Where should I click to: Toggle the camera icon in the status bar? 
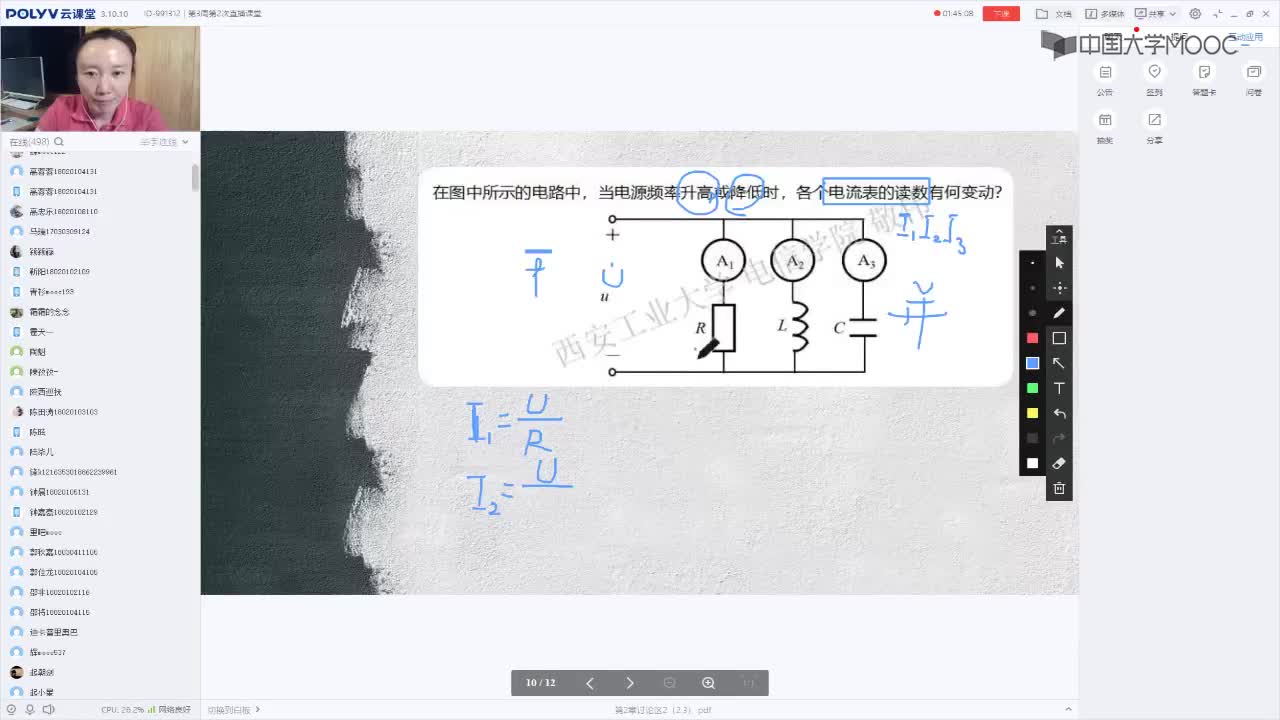point(11,710)
